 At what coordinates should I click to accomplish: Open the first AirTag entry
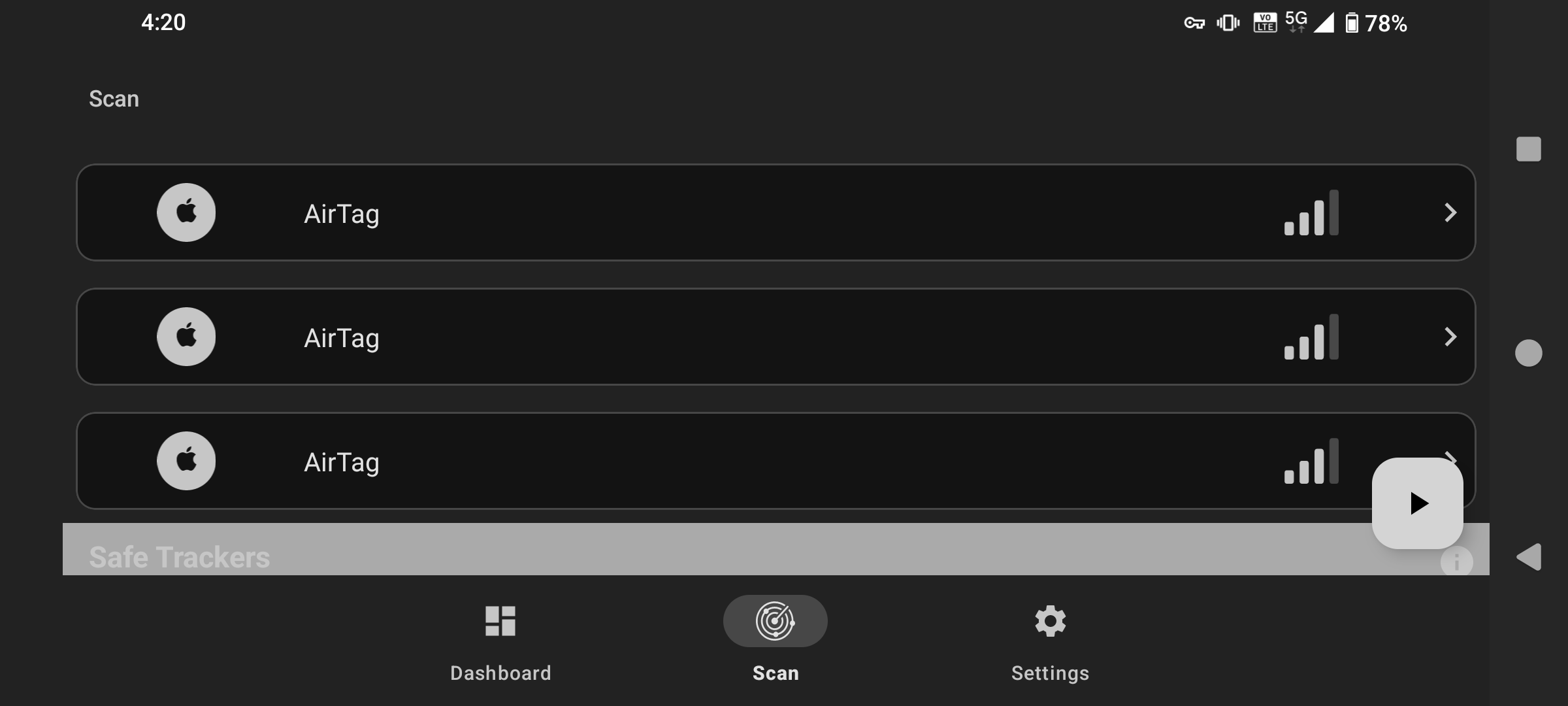click(x=776, y=212)
